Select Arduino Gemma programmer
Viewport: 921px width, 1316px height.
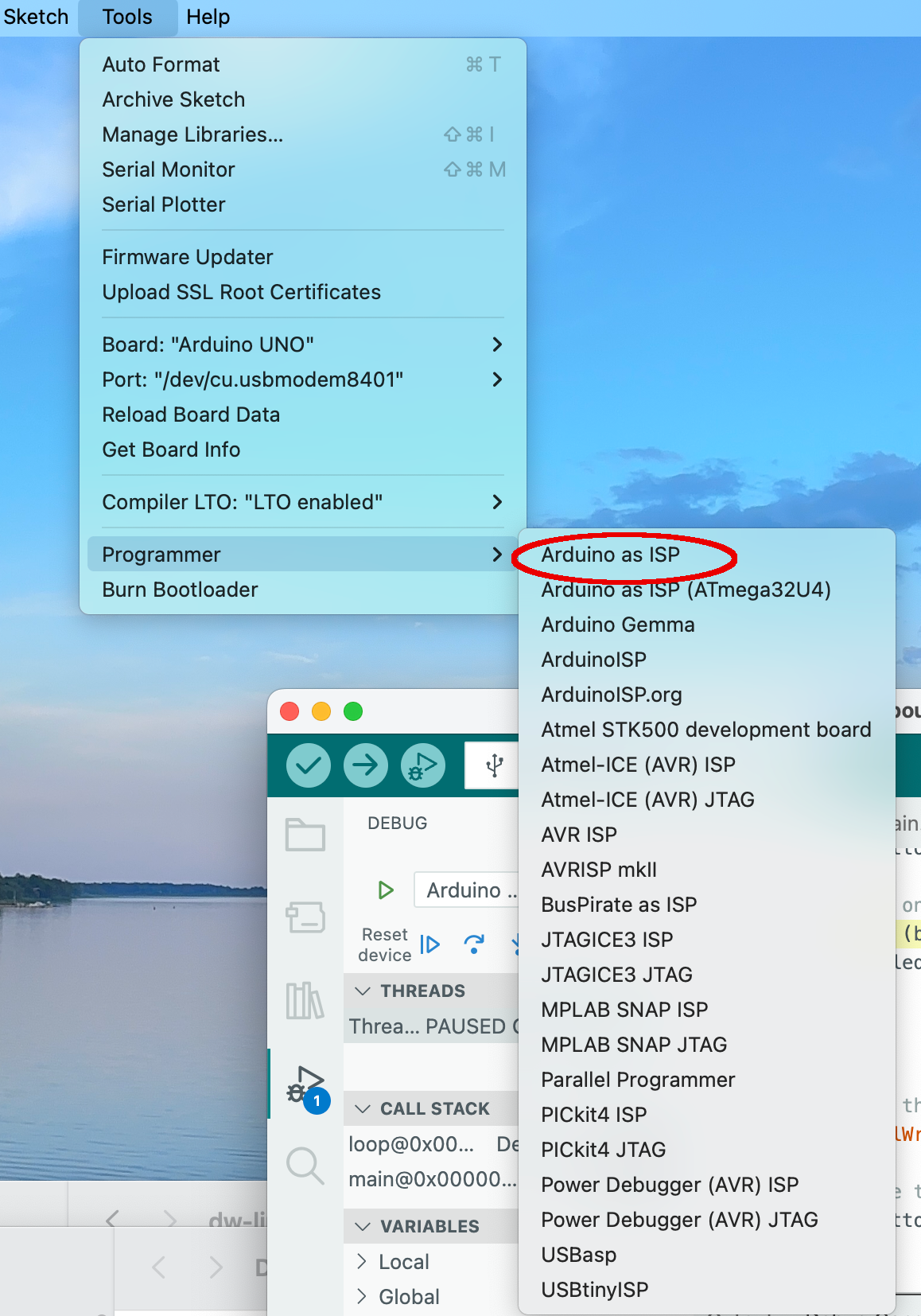point(707,625)
